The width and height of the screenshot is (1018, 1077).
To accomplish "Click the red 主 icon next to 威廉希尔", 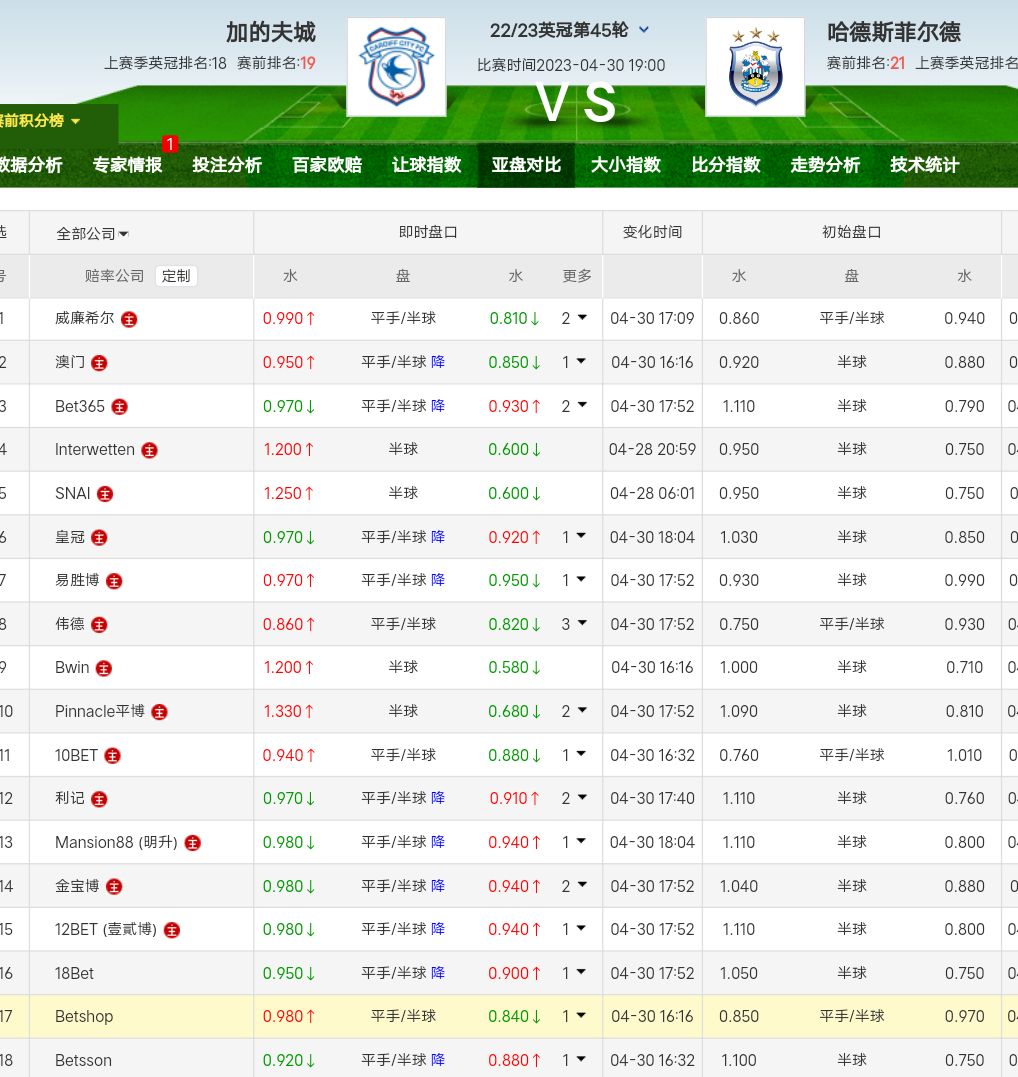I will tap(129, 319).
